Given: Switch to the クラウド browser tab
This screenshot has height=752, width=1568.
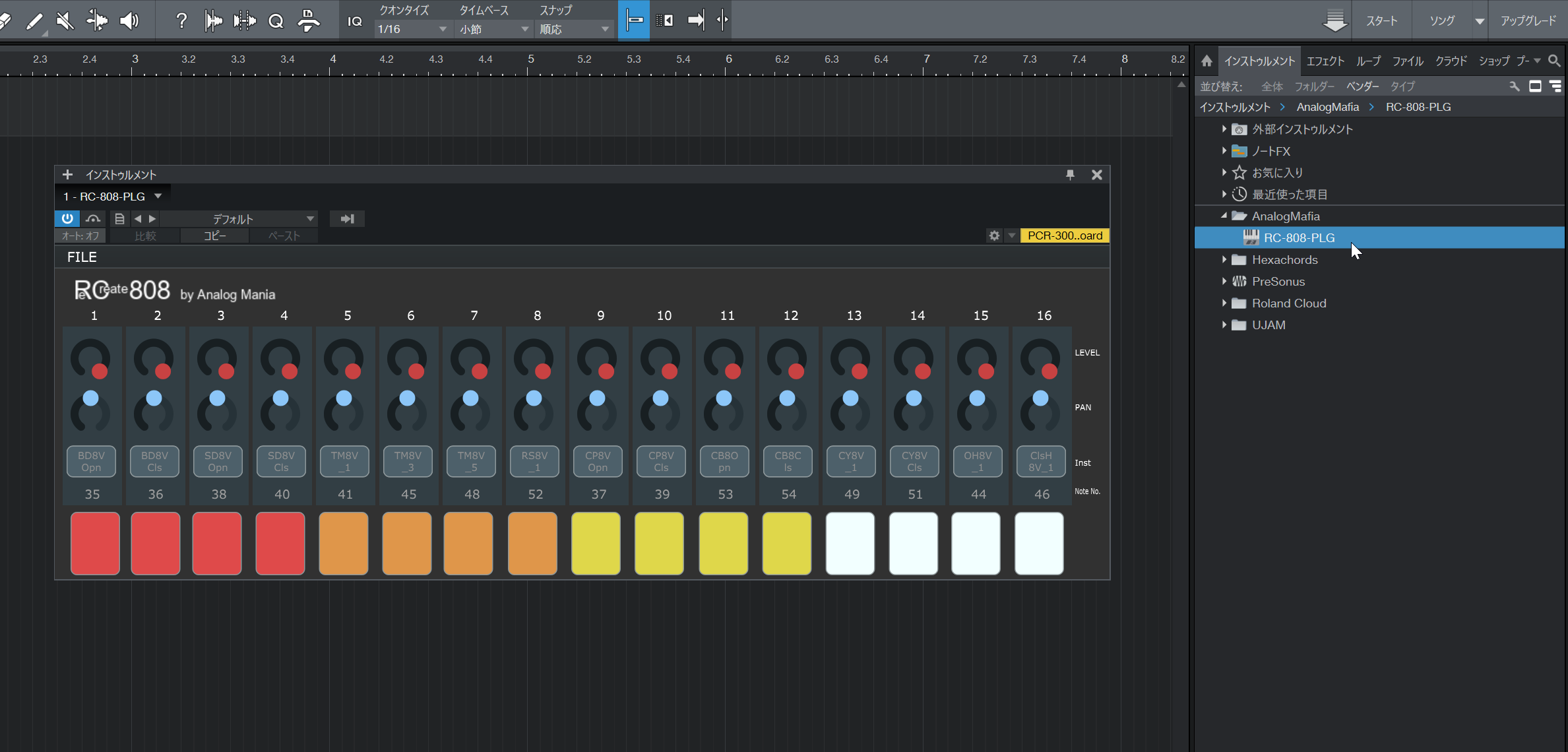Looking at the screenshot, I should pyautogui.click(x=1451, y=61).
